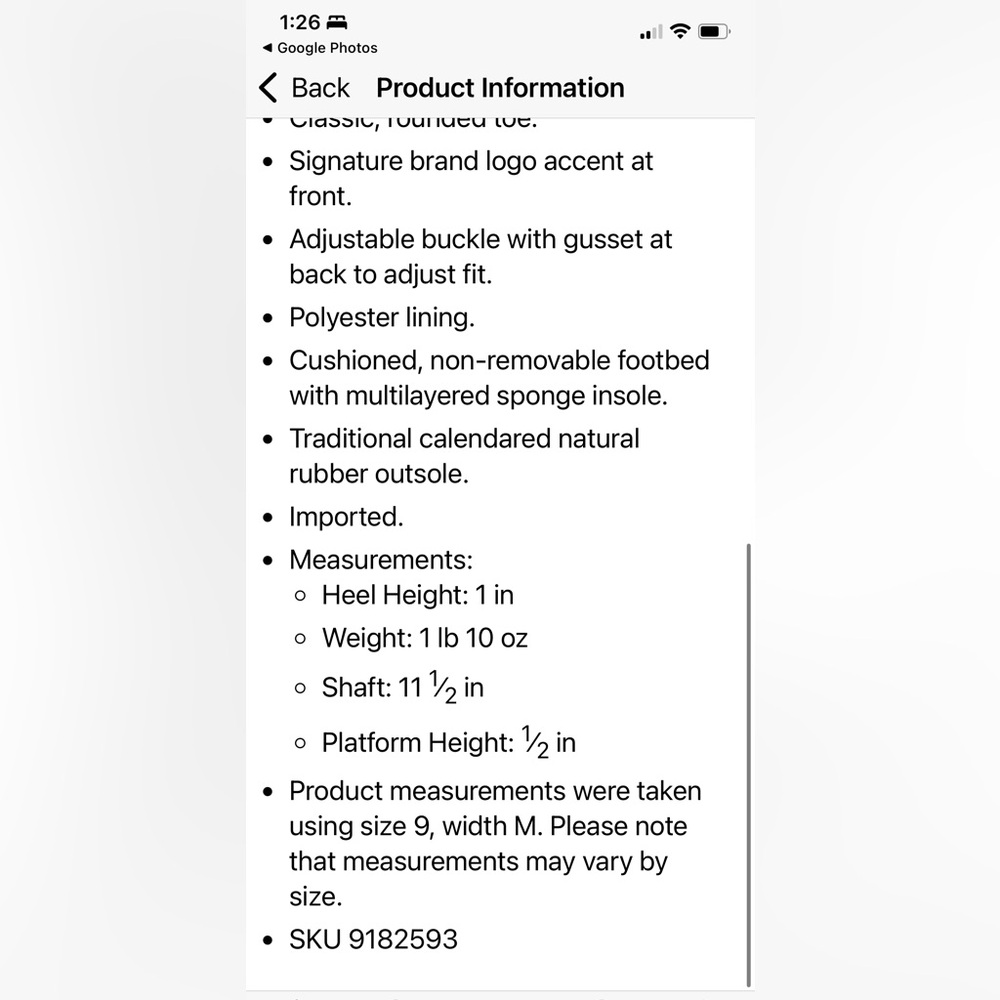This screenshot has width=1000, height=1000.
Task: Tap the Back chevron arrow icon
Action: [268, 87]
